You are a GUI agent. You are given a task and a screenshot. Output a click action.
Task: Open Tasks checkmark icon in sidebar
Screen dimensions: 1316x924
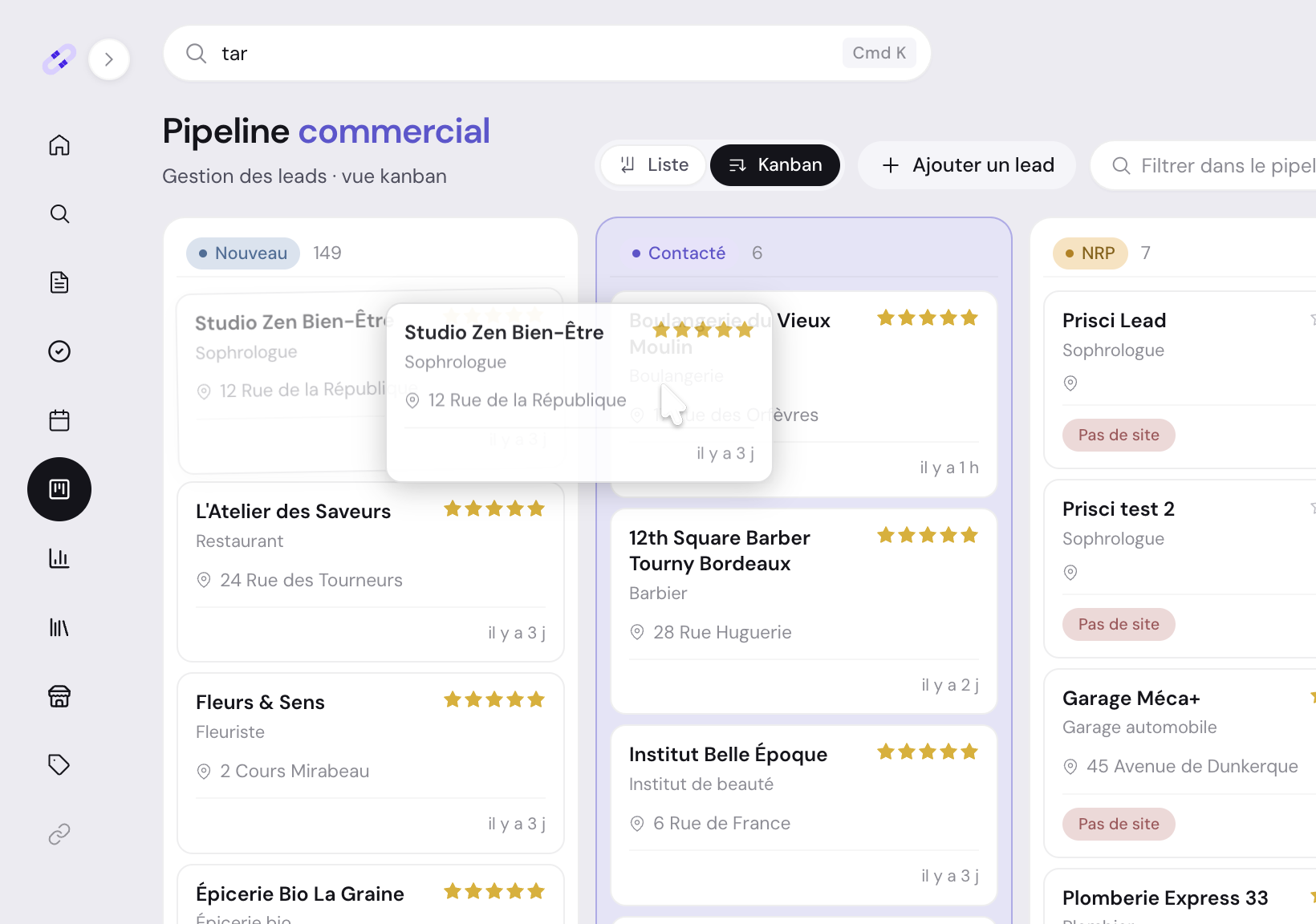coord(59,351)
